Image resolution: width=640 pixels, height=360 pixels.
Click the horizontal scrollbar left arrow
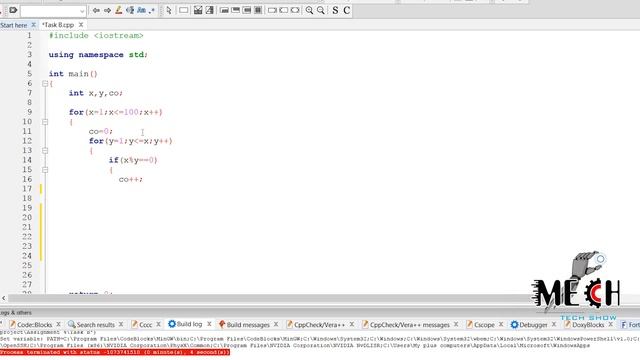(x=4, y=298)
